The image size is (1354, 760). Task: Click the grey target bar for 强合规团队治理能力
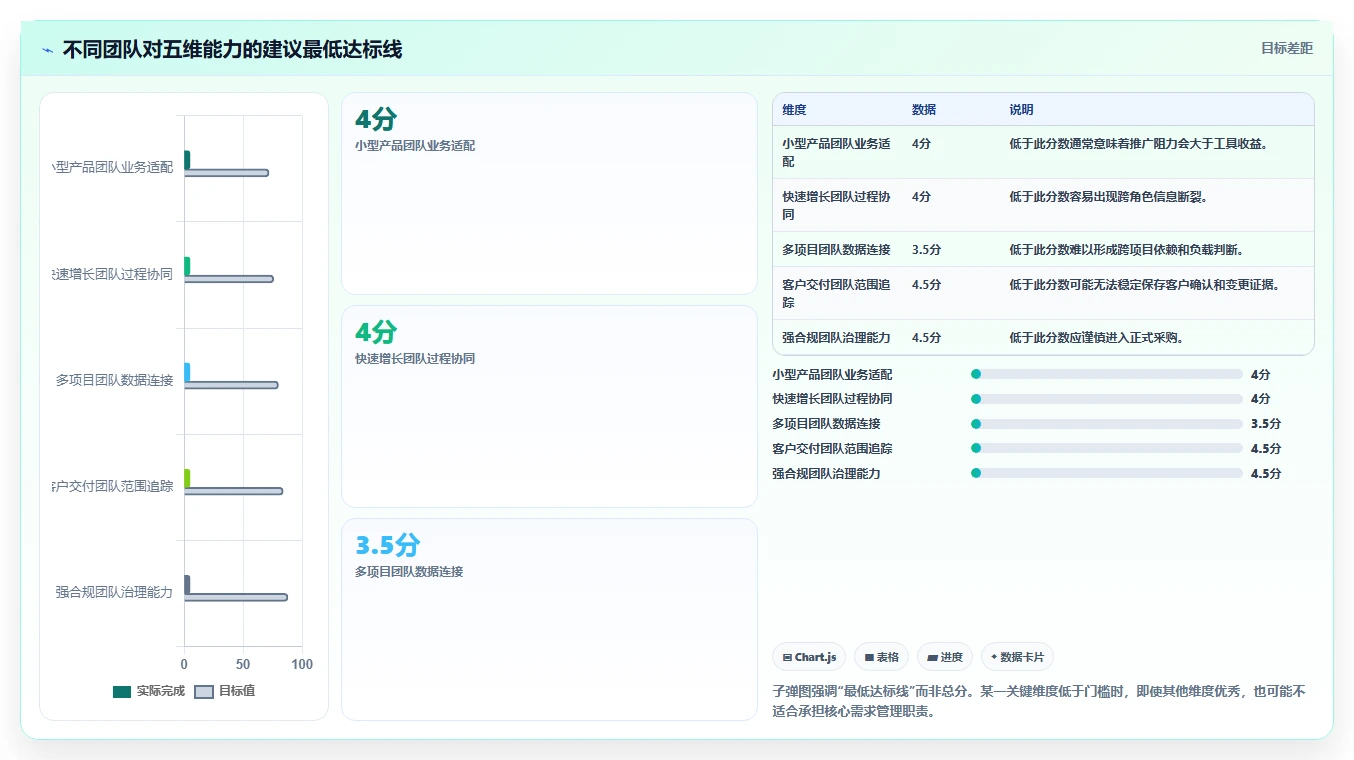(x=236, y=597)
